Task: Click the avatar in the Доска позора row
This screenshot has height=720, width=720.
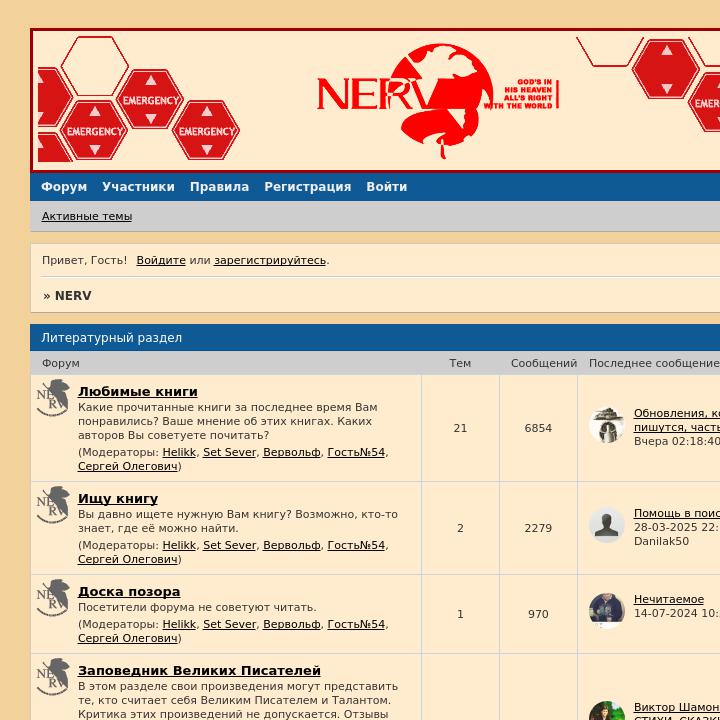Action: pos(606,611)
